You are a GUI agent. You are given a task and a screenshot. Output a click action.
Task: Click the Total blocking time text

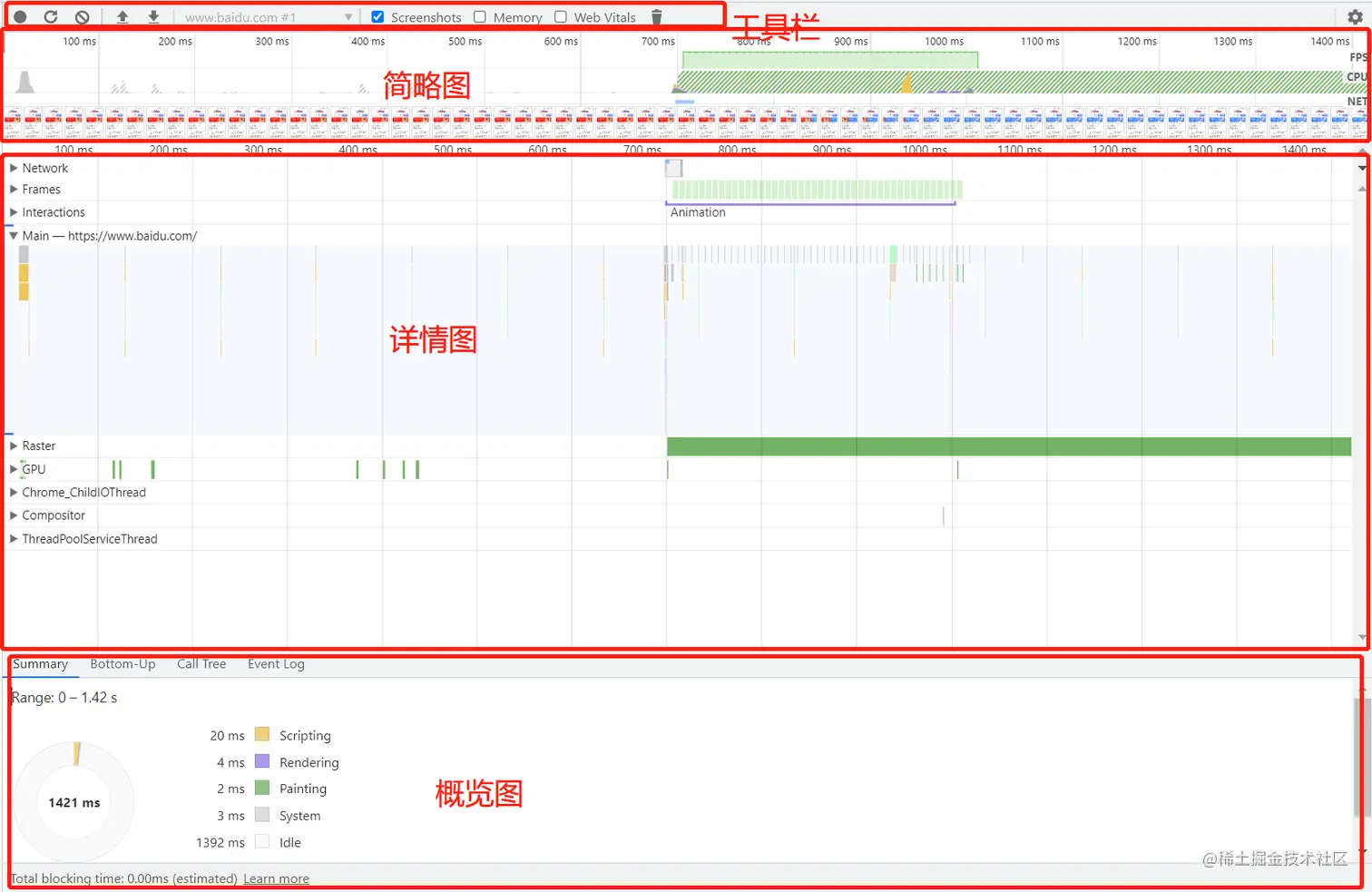tap(124, 878)
